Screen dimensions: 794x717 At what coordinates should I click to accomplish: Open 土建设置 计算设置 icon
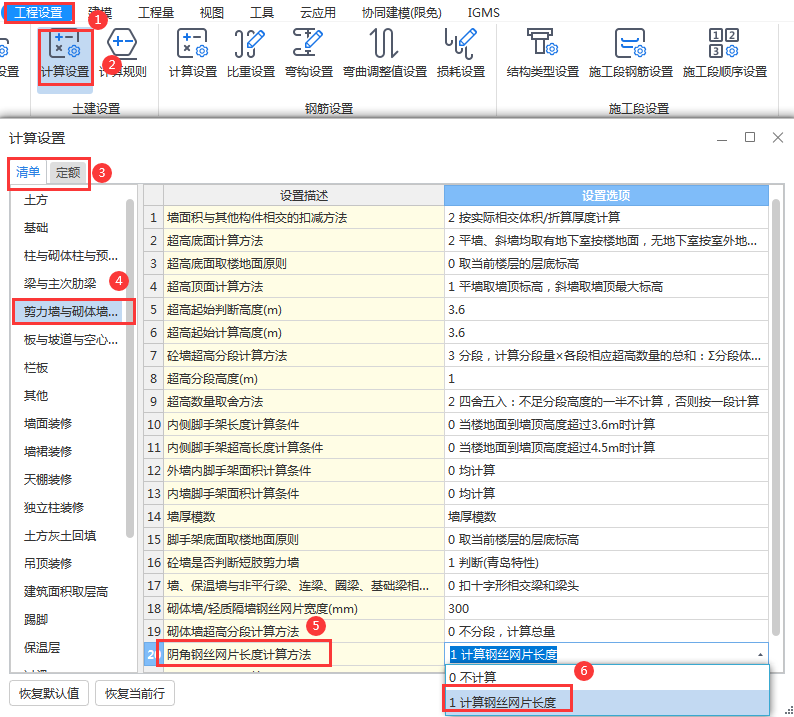click(65, 55)
